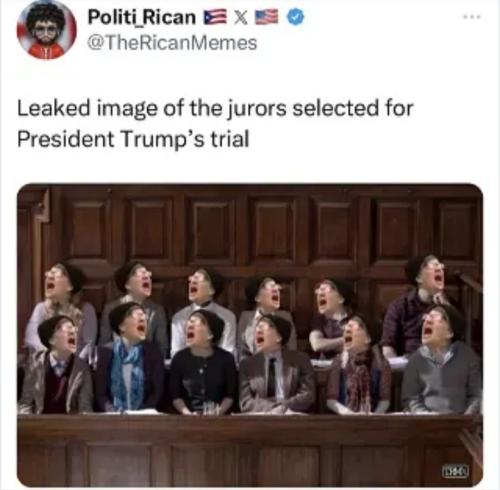Screen dimensions: 500x490
Task: Click the juror wearing the blue scarf
Action: pyautogui.click(x=128, y=358)
